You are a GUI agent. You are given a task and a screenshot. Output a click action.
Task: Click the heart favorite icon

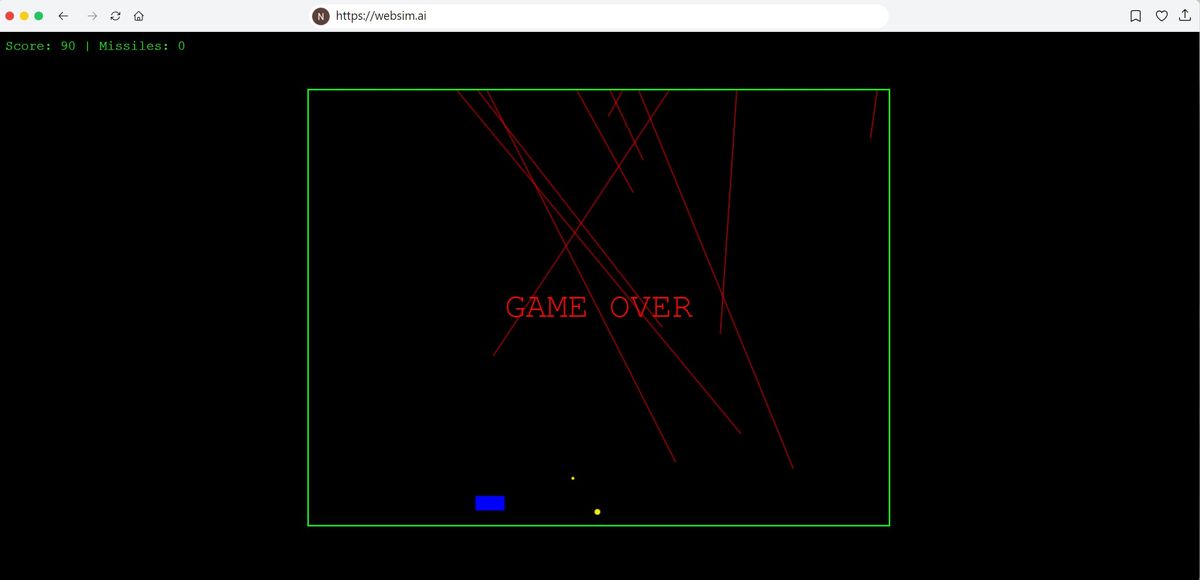coord(1161,16)
